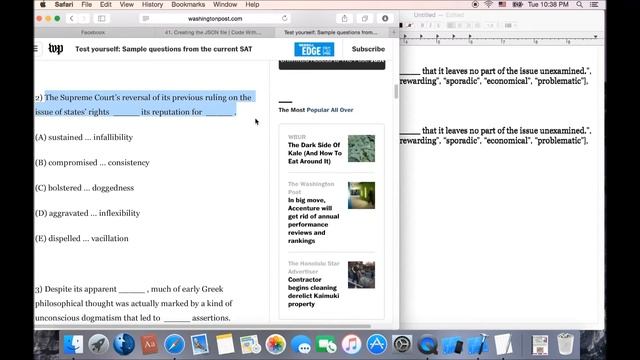Click the Accenture article thumbnail
This screenshot has height=360, width=640.
pos(361,196)
